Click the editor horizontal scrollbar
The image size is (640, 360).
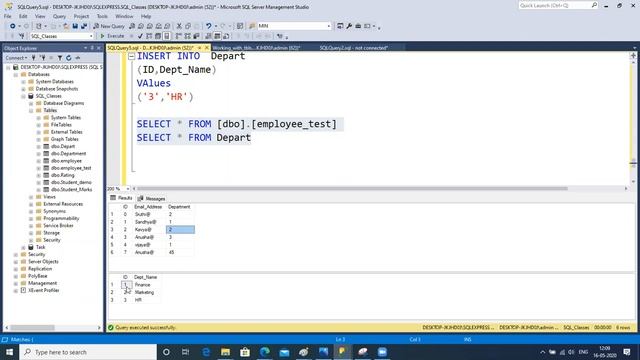pos(352,189)
